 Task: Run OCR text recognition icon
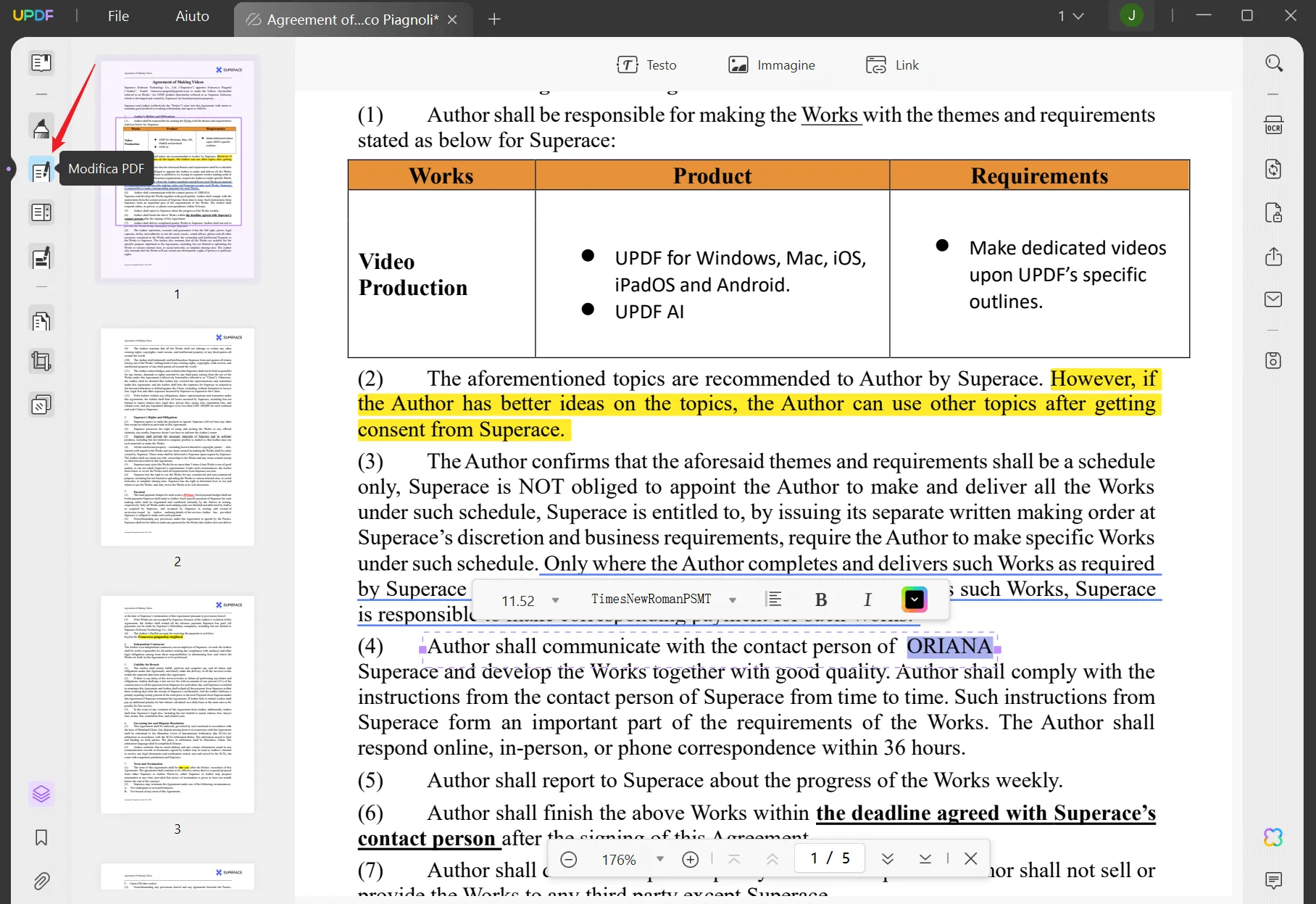(1274, 125)
